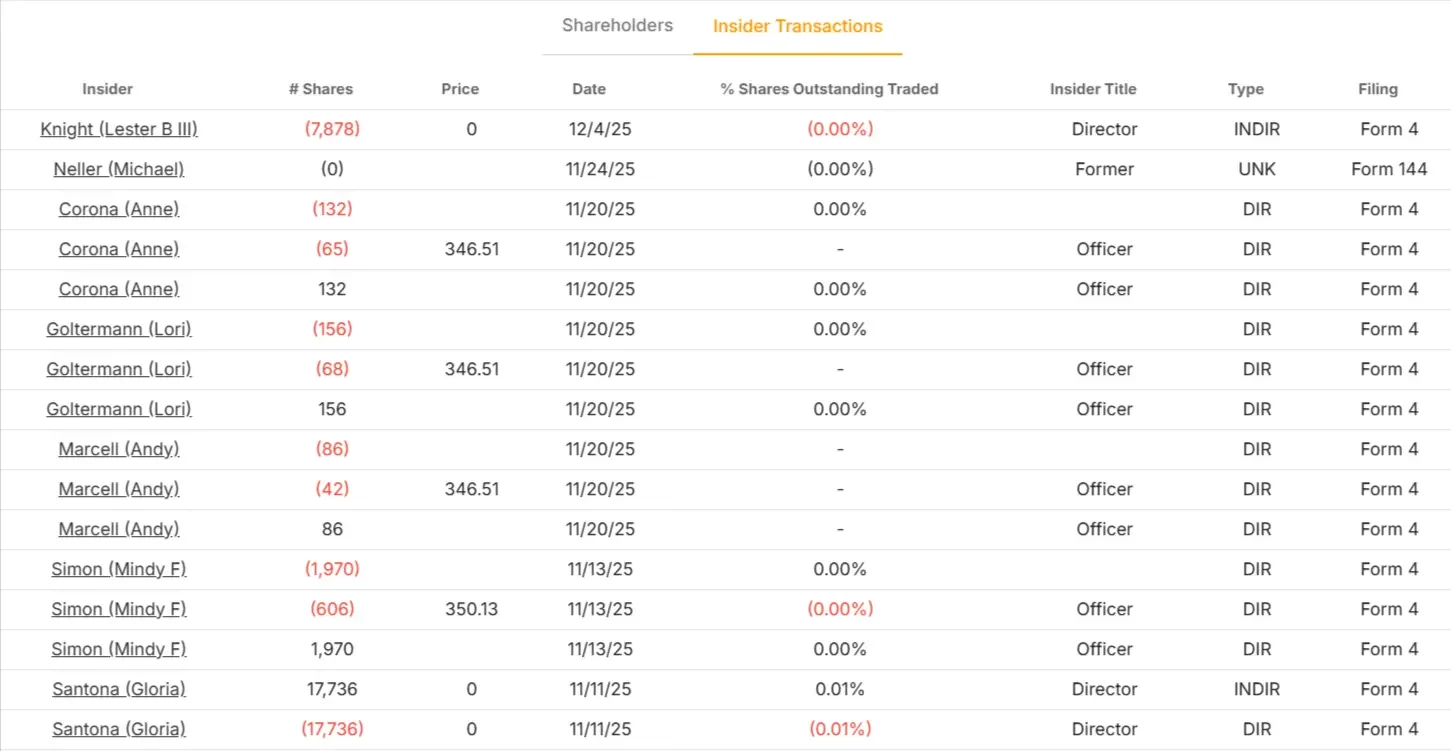
Task: Sort by % Shares Outstanding Traded header
Action: coord(829,89)
